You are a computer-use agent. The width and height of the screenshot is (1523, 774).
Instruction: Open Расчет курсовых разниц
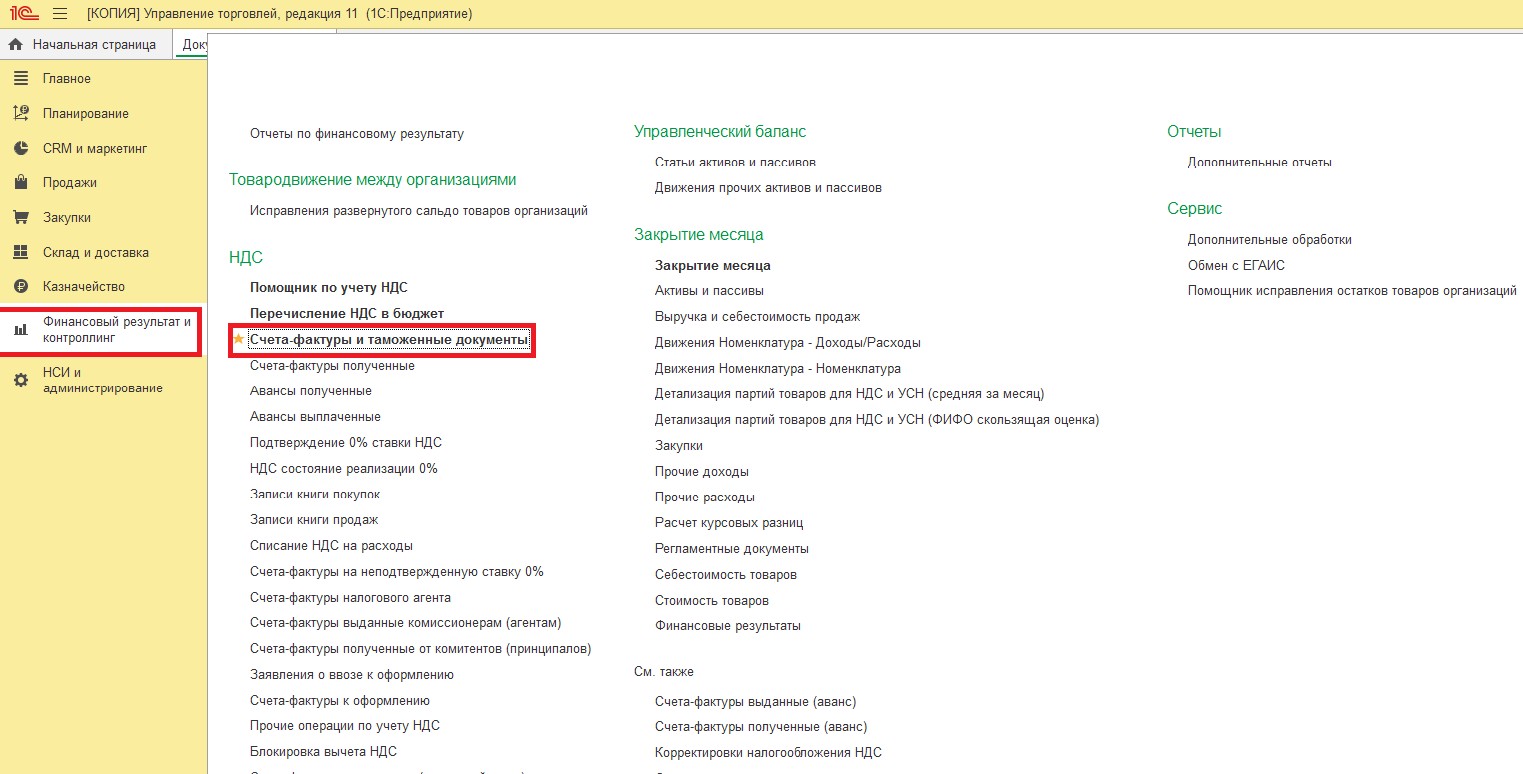[729, 523]
